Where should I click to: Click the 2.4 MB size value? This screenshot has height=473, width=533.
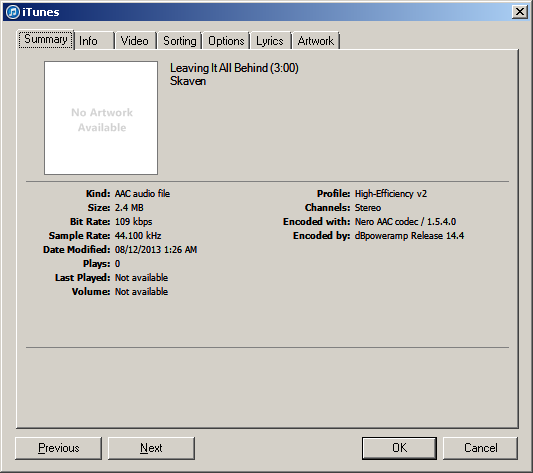pyautogui.click(x=129, y=207)
